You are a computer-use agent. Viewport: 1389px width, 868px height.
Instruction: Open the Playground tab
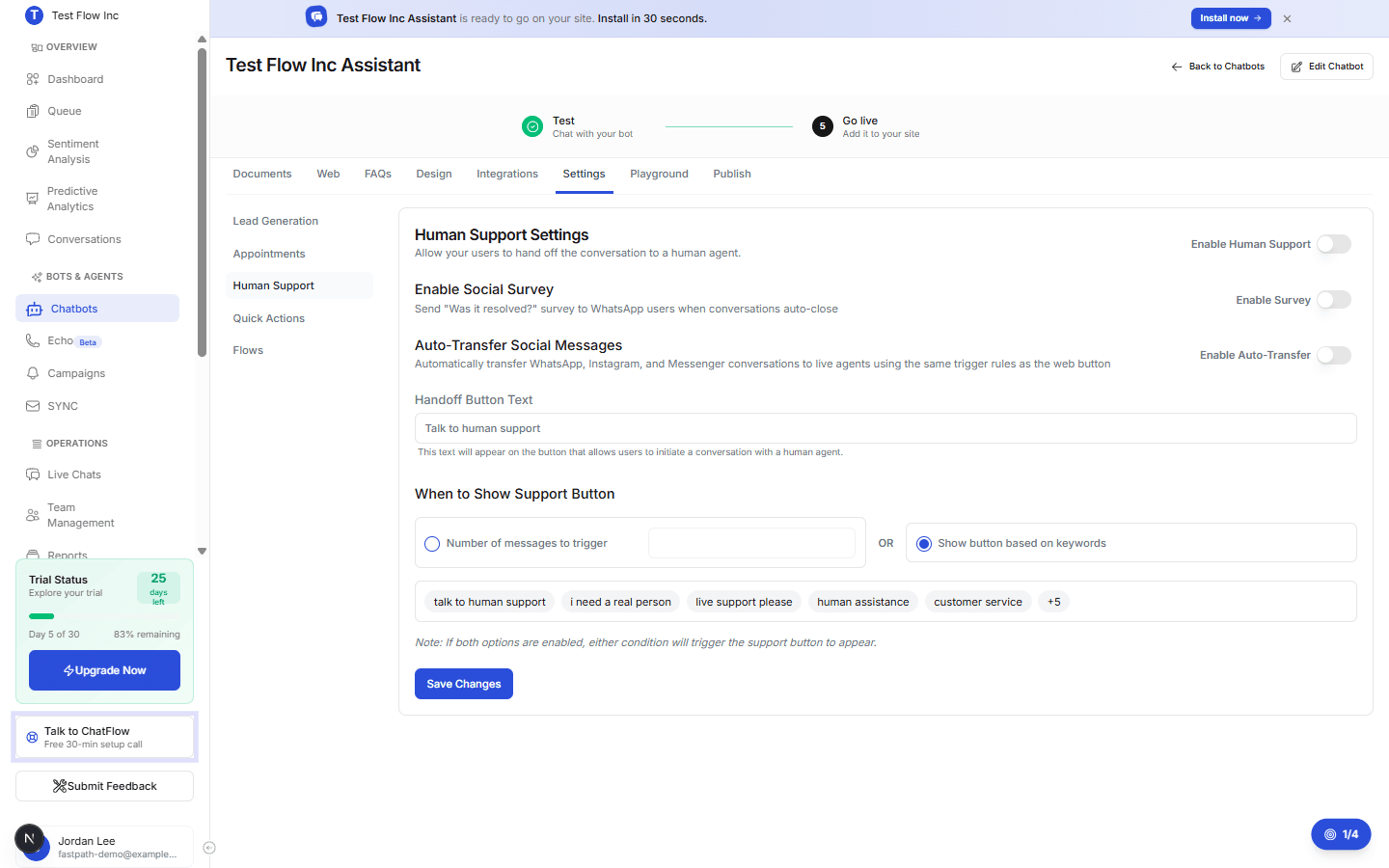(x=659, y=174)
